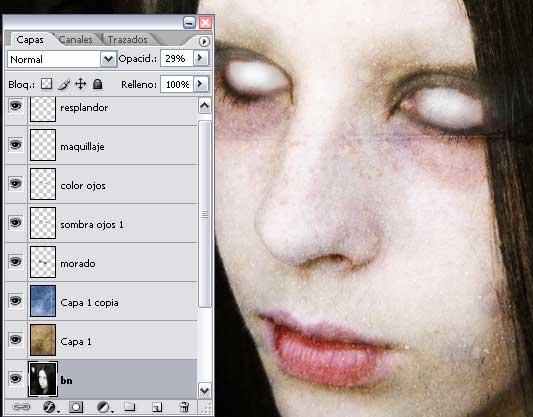Click the Relleno value field 100%
Screen dimensions: 533x417
177,84
